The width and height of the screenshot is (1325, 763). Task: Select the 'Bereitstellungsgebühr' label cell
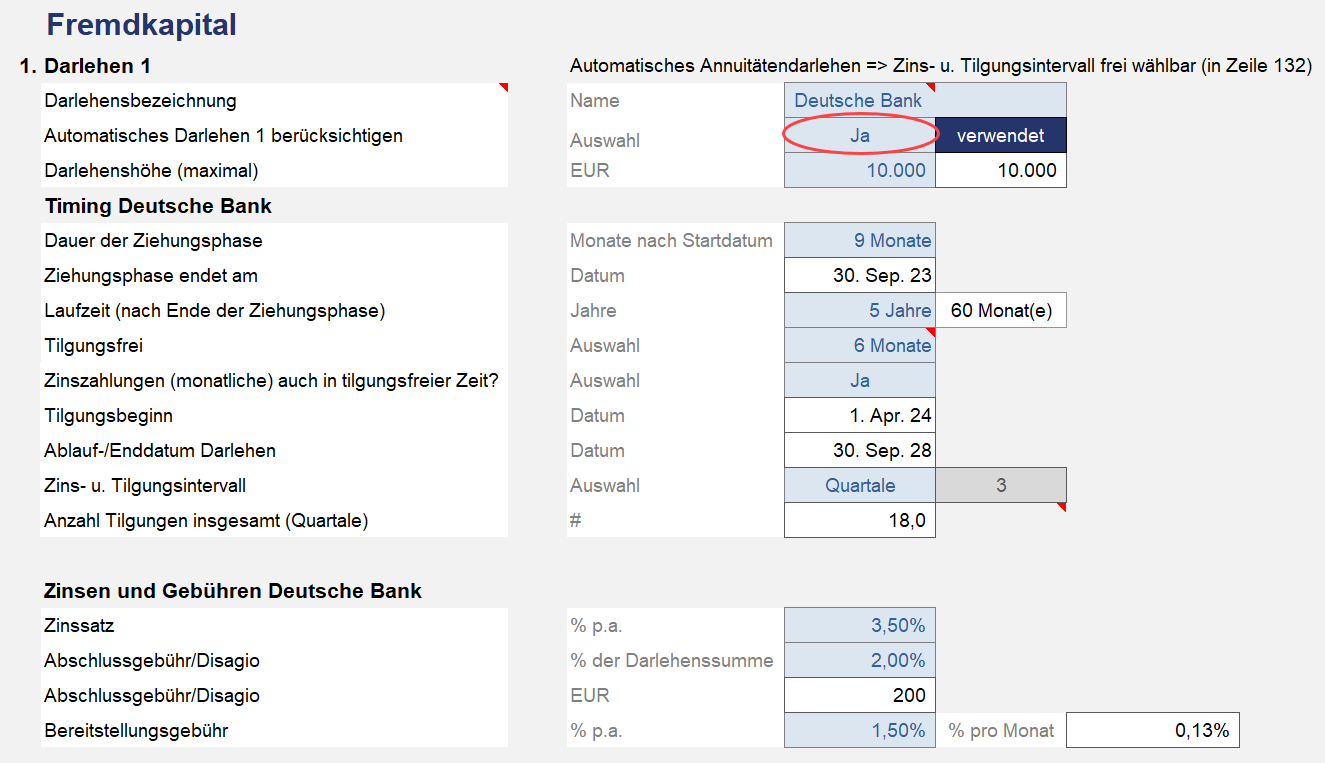(x=274, y=730)
